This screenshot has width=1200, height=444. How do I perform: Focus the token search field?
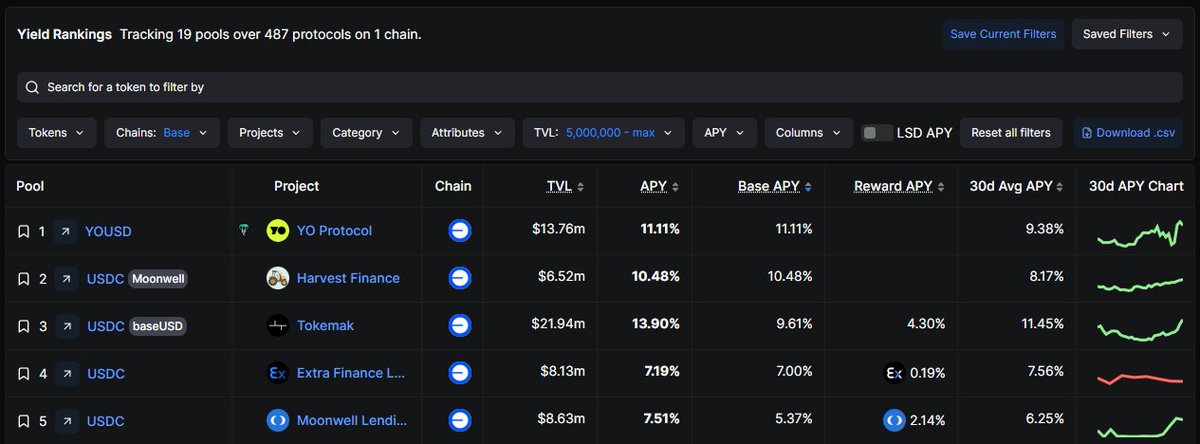[600, 87]
